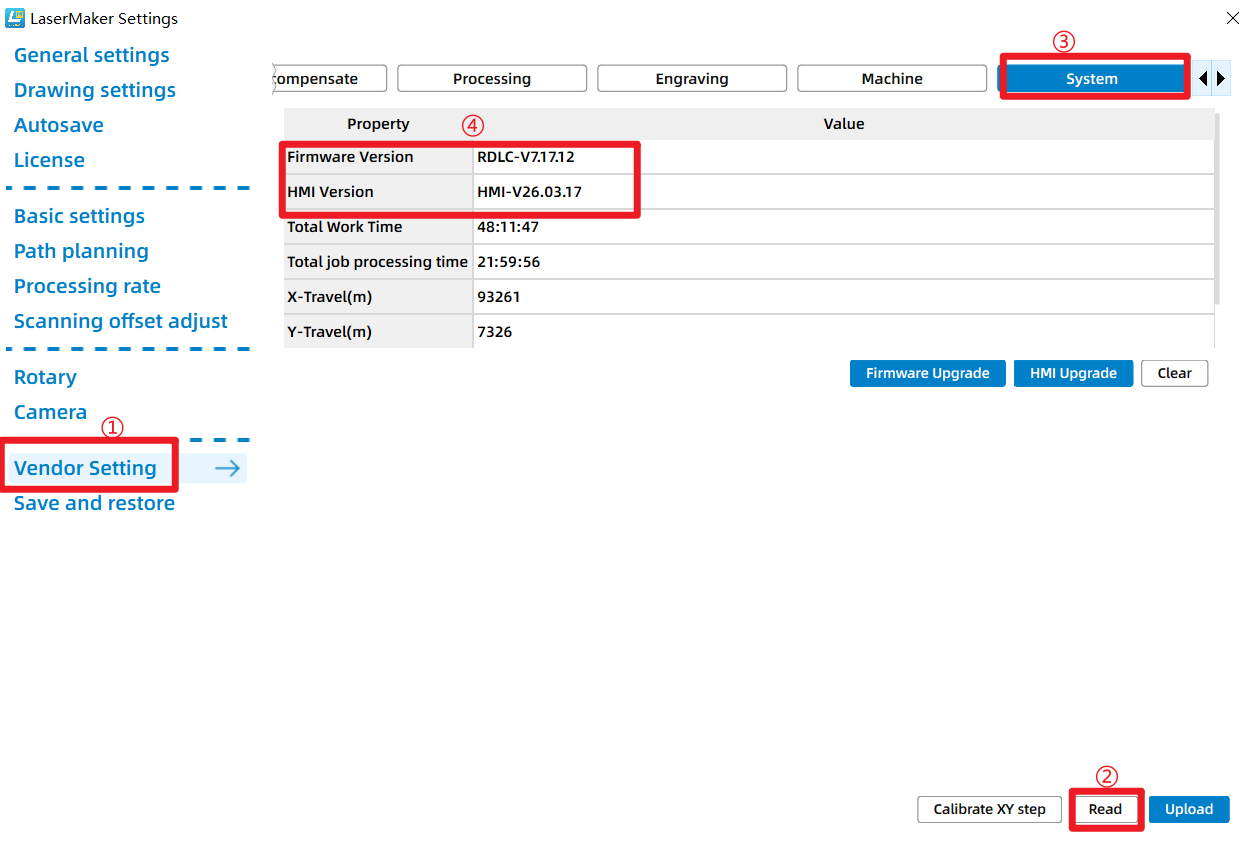Image resolution: width=1252 pixels, height=842 pixels.
Task: Click the Calibrate XY step button
Action: click(989, 809)
